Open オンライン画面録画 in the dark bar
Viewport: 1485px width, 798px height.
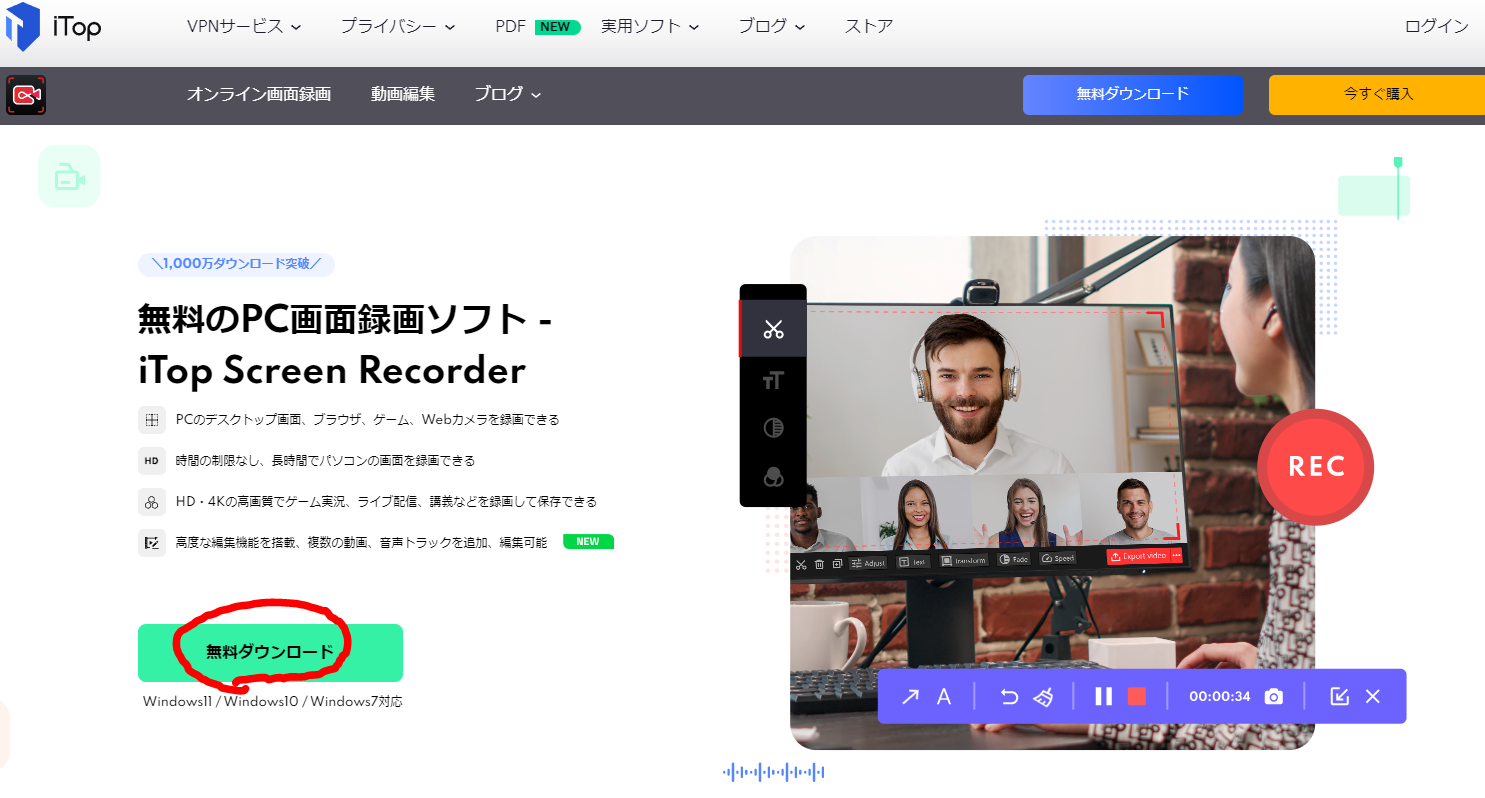click(x=259, y=94)
